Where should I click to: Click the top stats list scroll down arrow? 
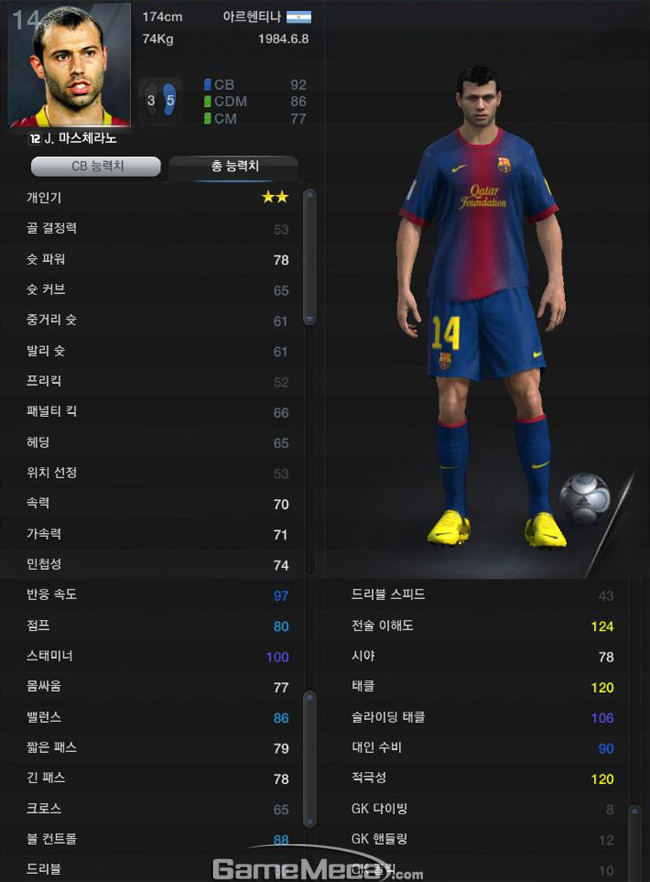pyautogui.click(x=309, y=319)
